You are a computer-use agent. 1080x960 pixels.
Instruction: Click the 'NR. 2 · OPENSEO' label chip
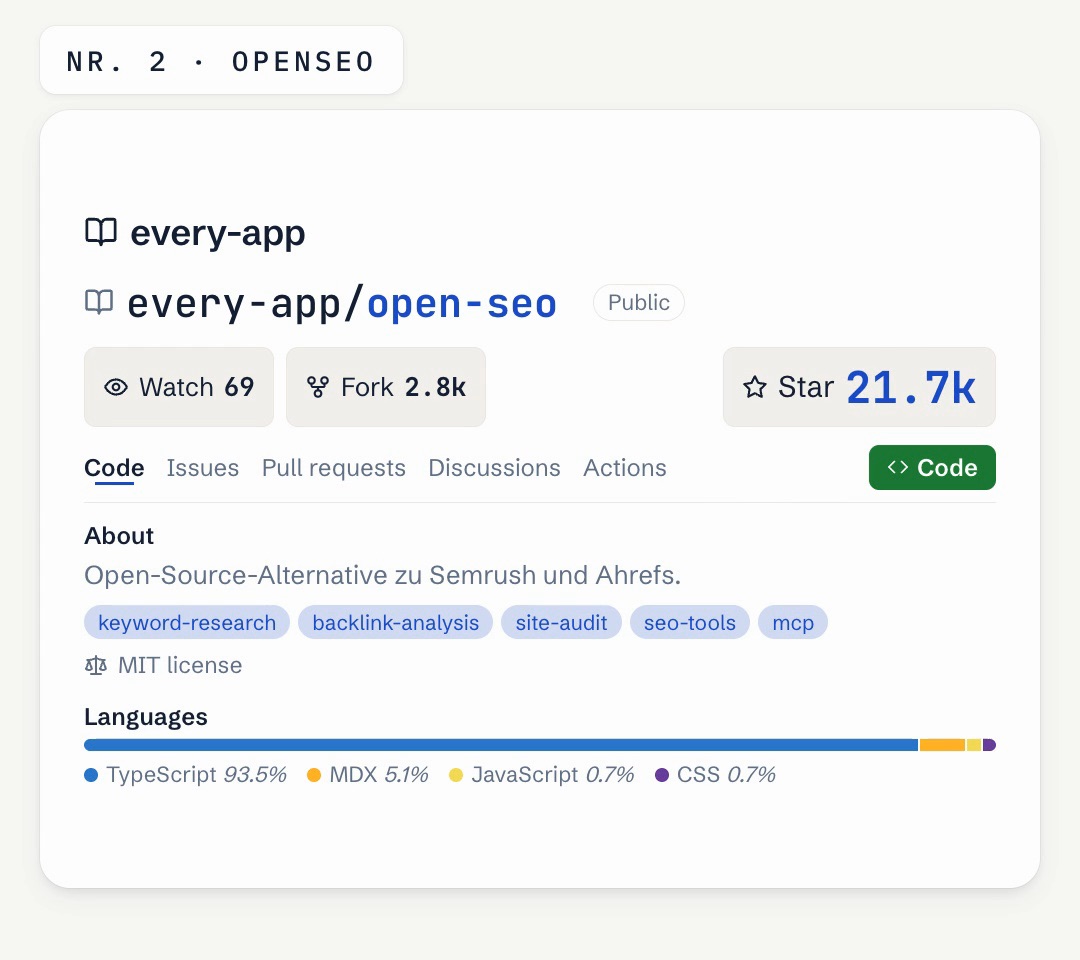(x=221, y=61)
